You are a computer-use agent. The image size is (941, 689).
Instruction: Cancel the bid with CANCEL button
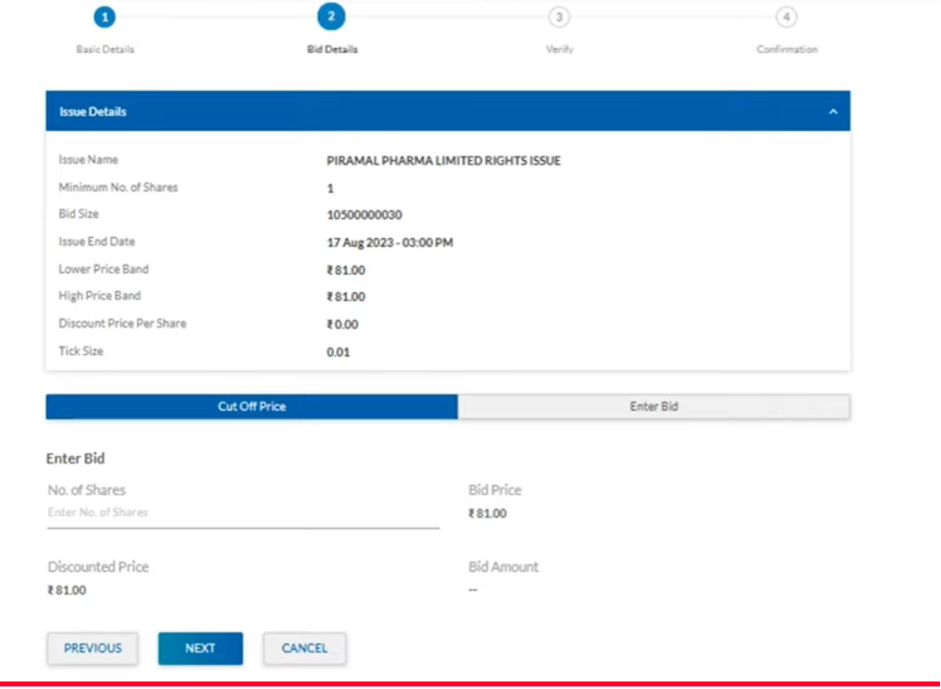click(305, 648)
